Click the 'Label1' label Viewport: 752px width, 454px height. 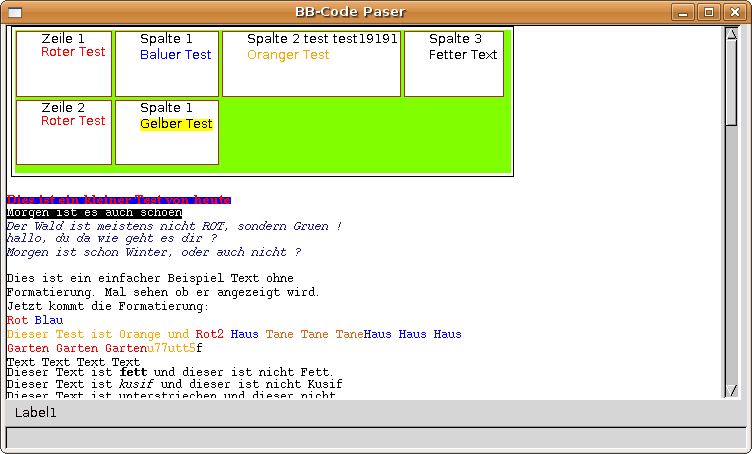point(36,412)
